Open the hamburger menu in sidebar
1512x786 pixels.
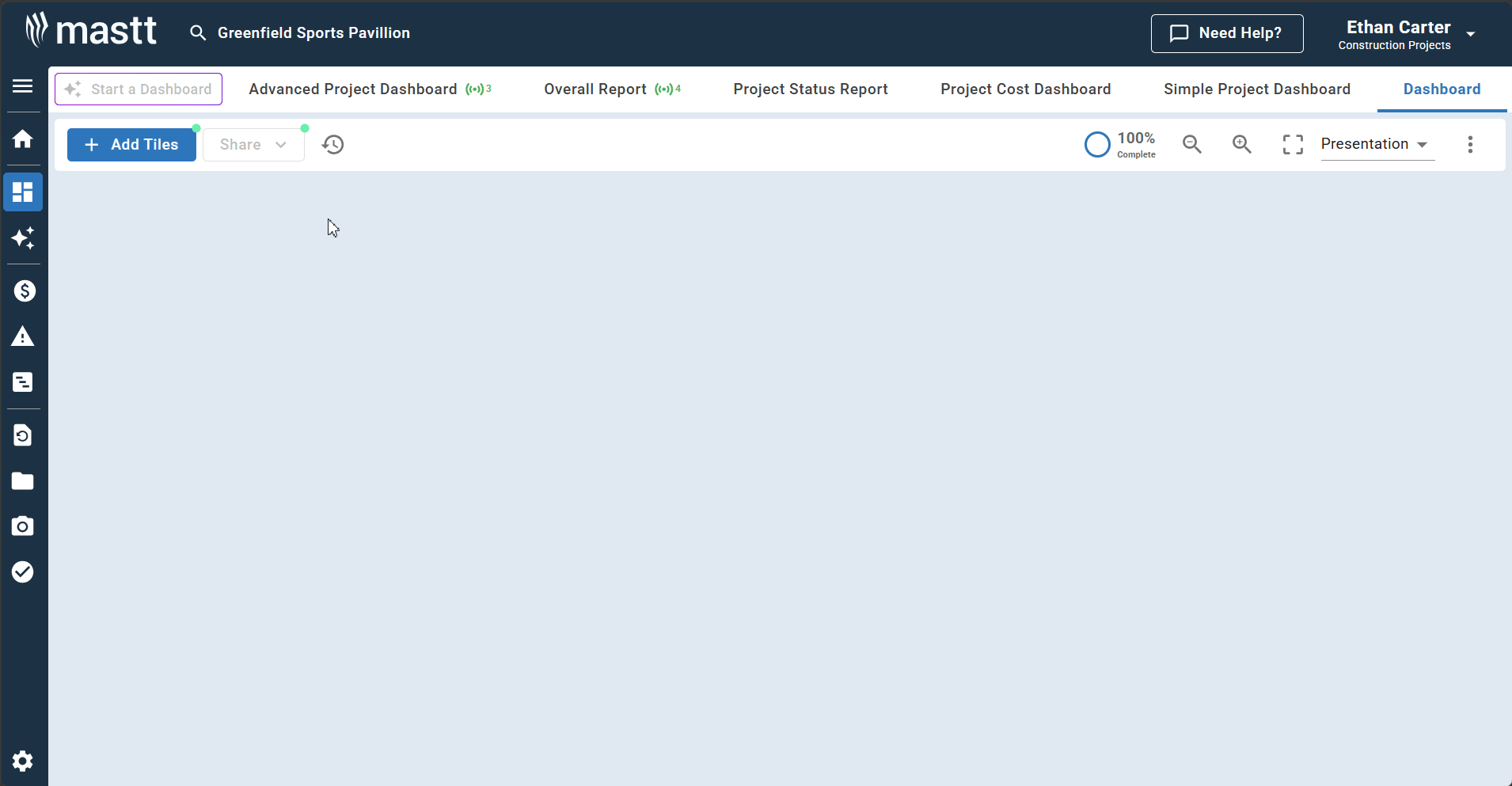pyautogui.click(x=23, y=85)
